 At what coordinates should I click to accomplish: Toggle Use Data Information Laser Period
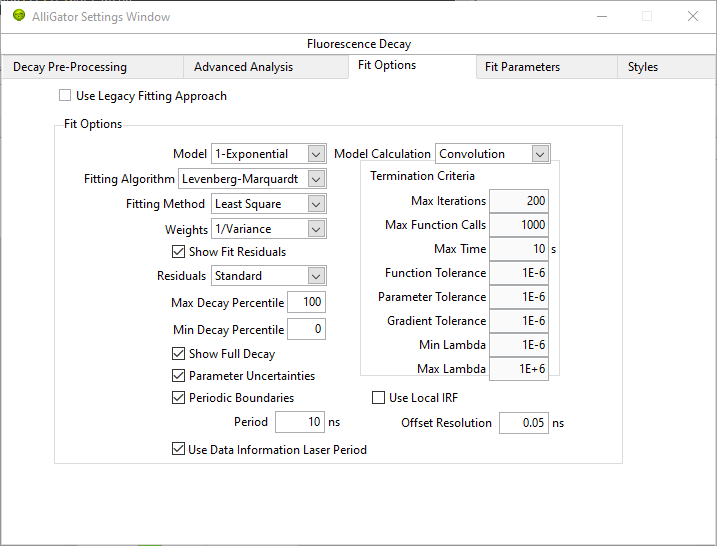pos(178,449)
